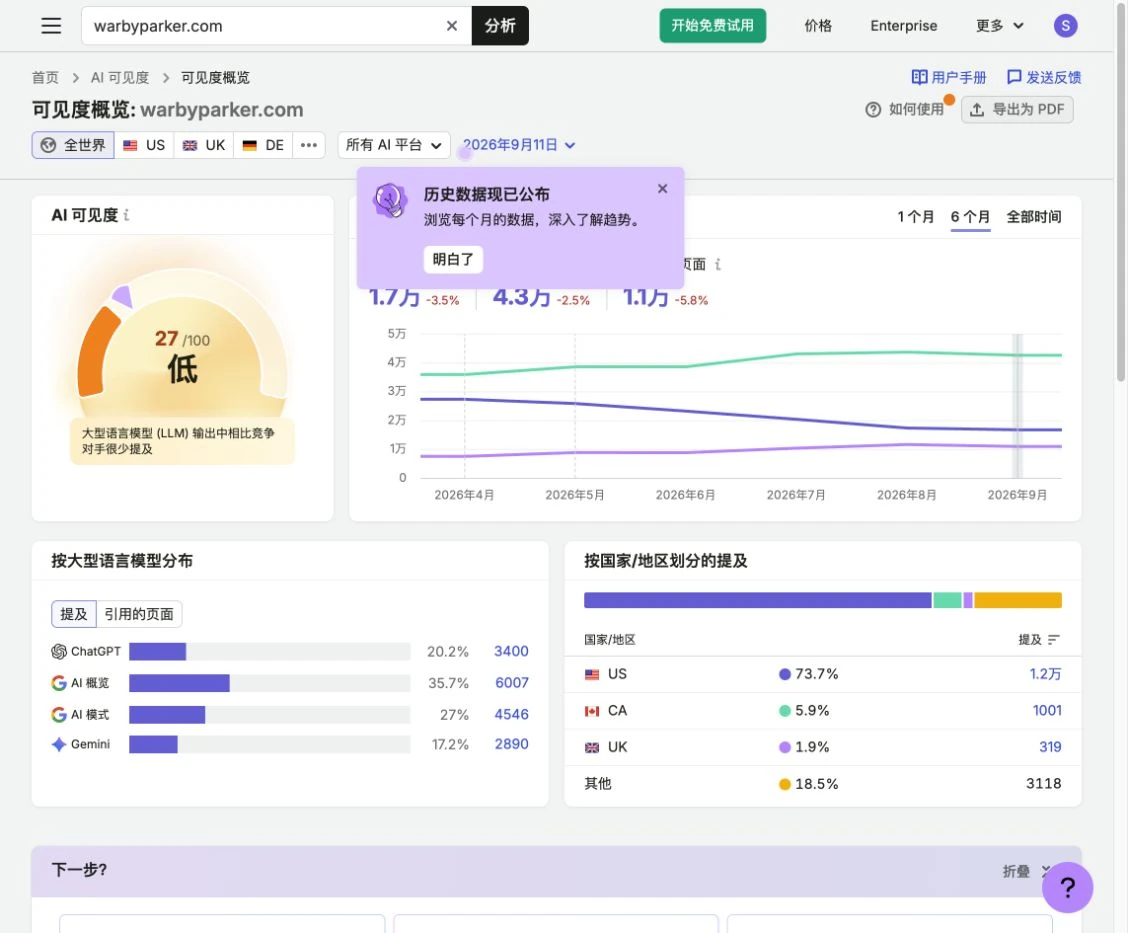Screen dimensions: 1128x933
Task: Collapse the 下一步 section
Action: tap(1027, 871)
